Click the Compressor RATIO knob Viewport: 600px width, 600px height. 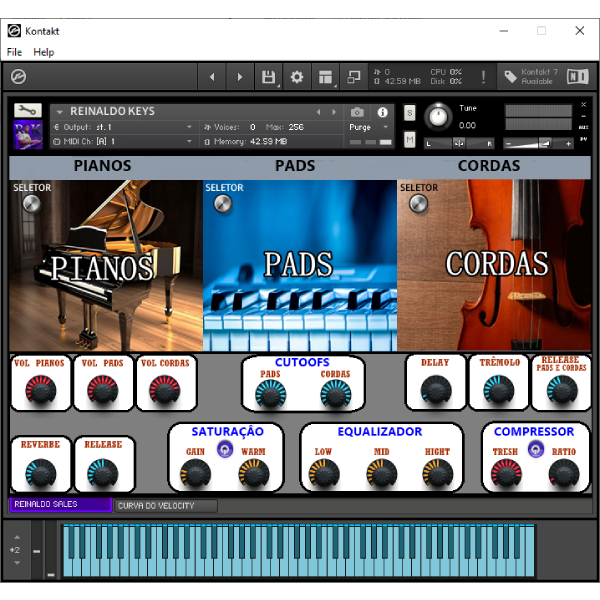(564, 474)
